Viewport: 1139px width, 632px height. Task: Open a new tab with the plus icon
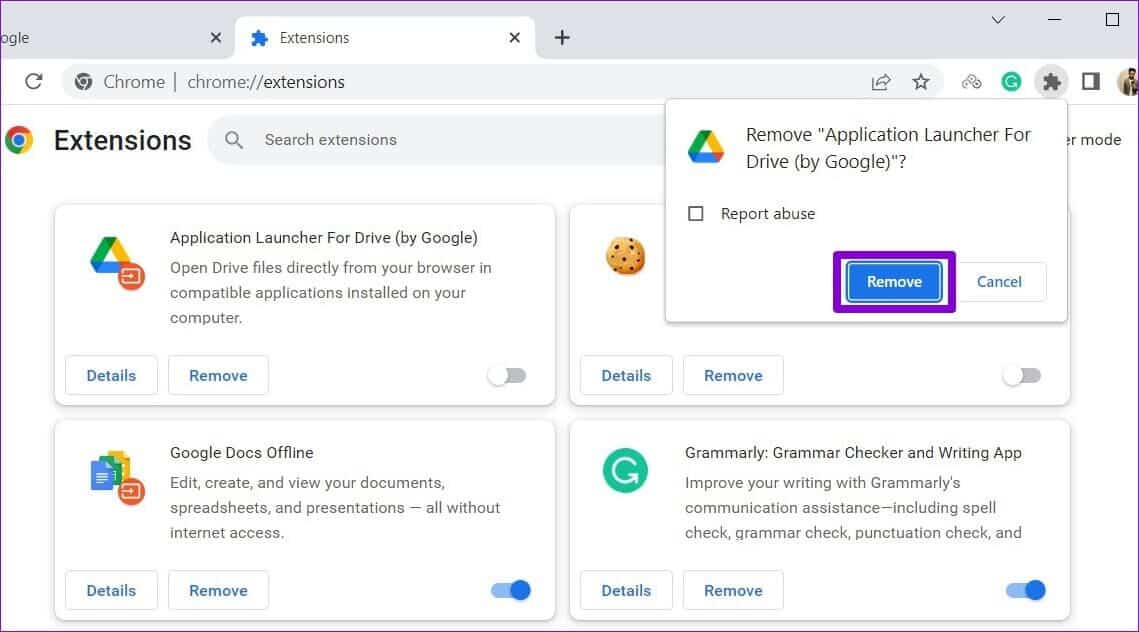tap(562, 38)
